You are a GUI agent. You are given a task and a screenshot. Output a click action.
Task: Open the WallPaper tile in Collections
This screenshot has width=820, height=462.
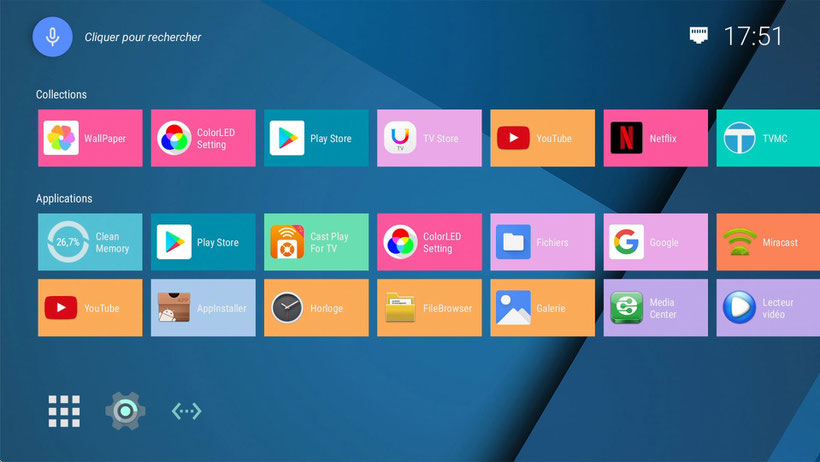point(90,138)
